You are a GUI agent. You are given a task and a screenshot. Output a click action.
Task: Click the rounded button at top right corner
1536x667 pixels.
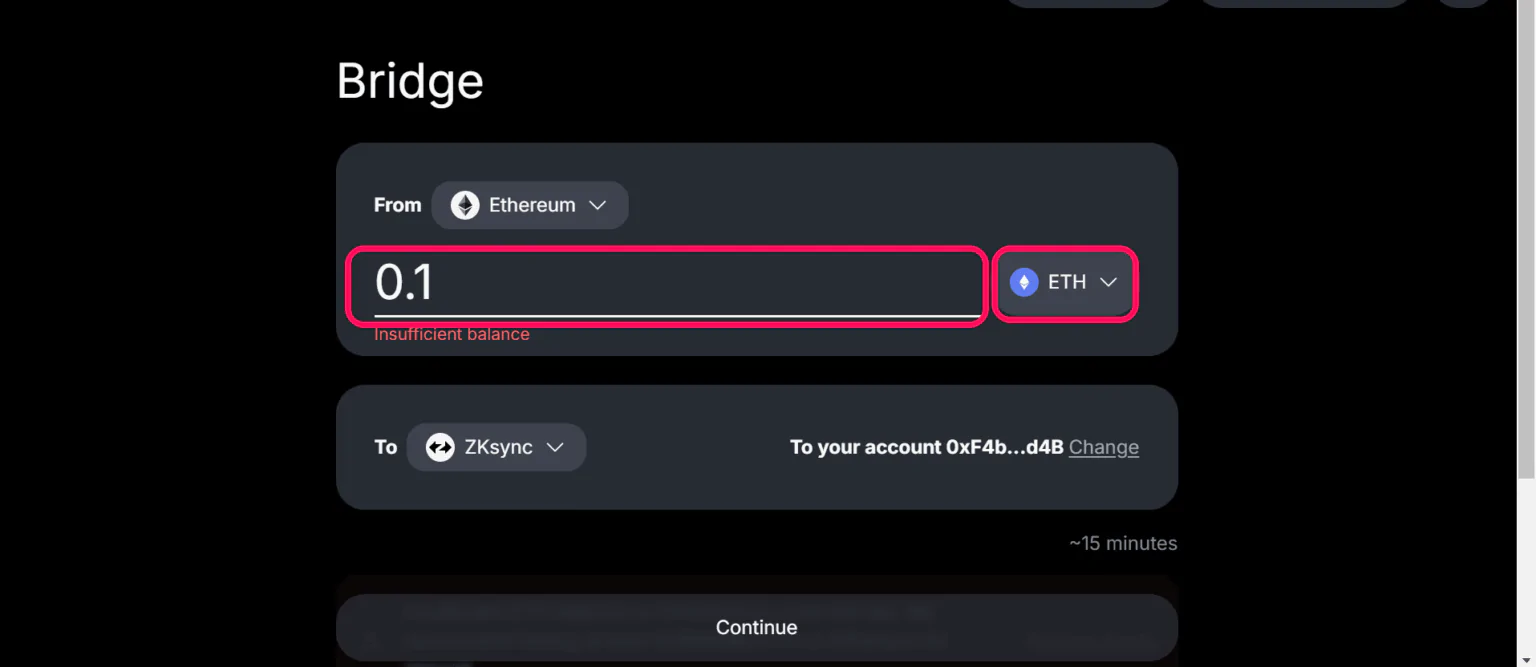(1462, 3)
